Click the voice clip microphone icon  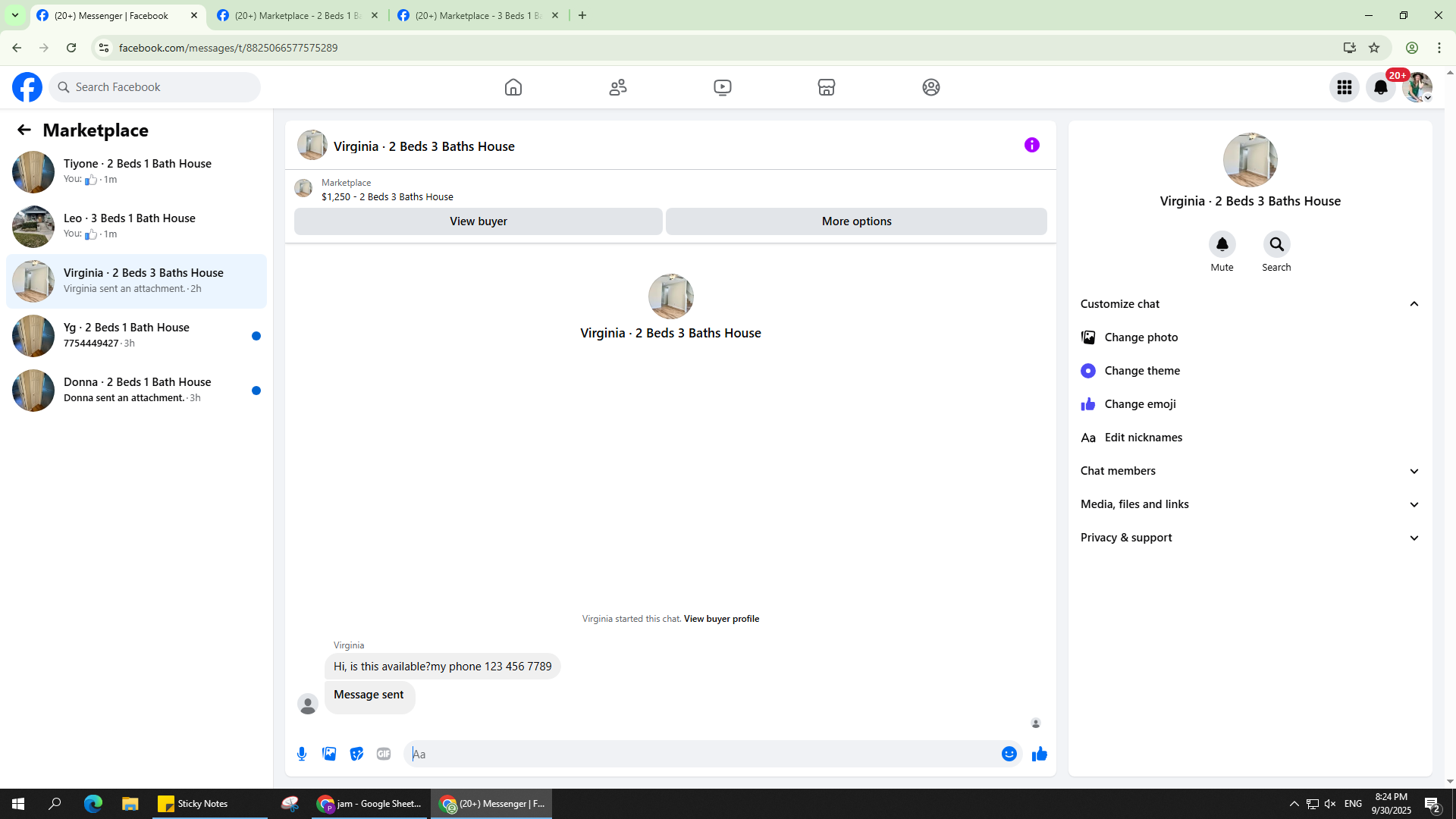[x=302, y=754]
